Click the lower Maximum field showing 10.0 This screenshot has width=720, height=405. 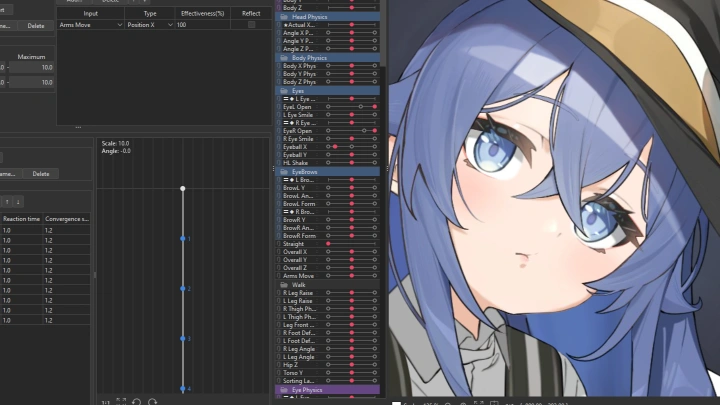point(31,83)
